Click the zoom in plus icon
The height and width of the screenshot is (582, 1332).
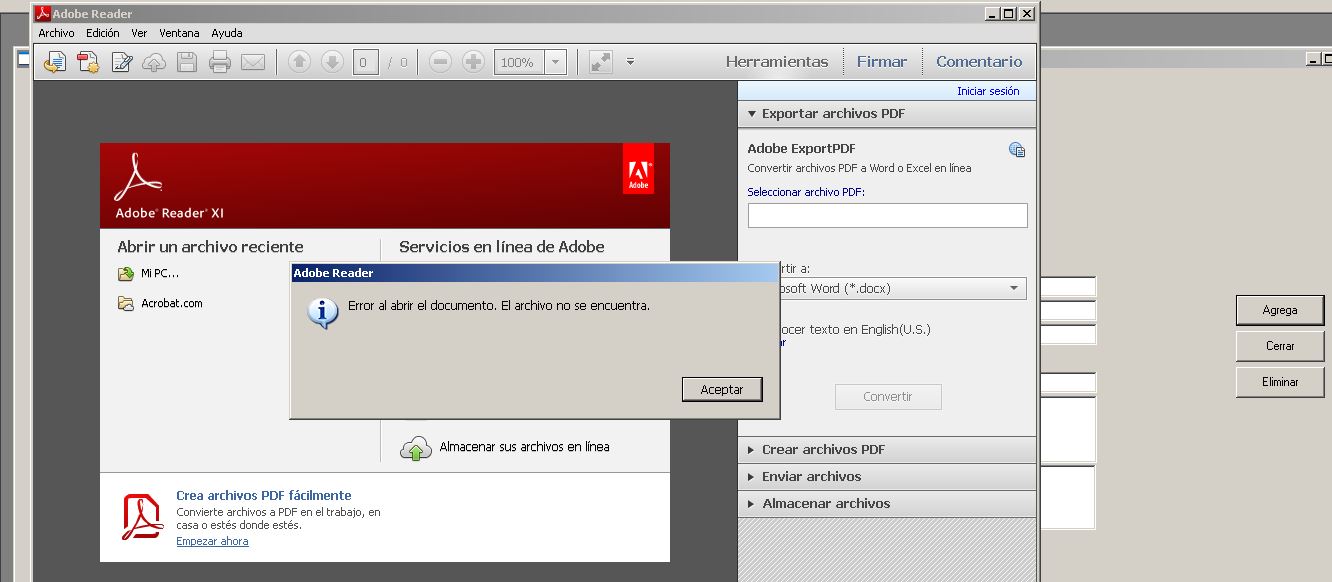pyautogui.click(x=474, y=62)
